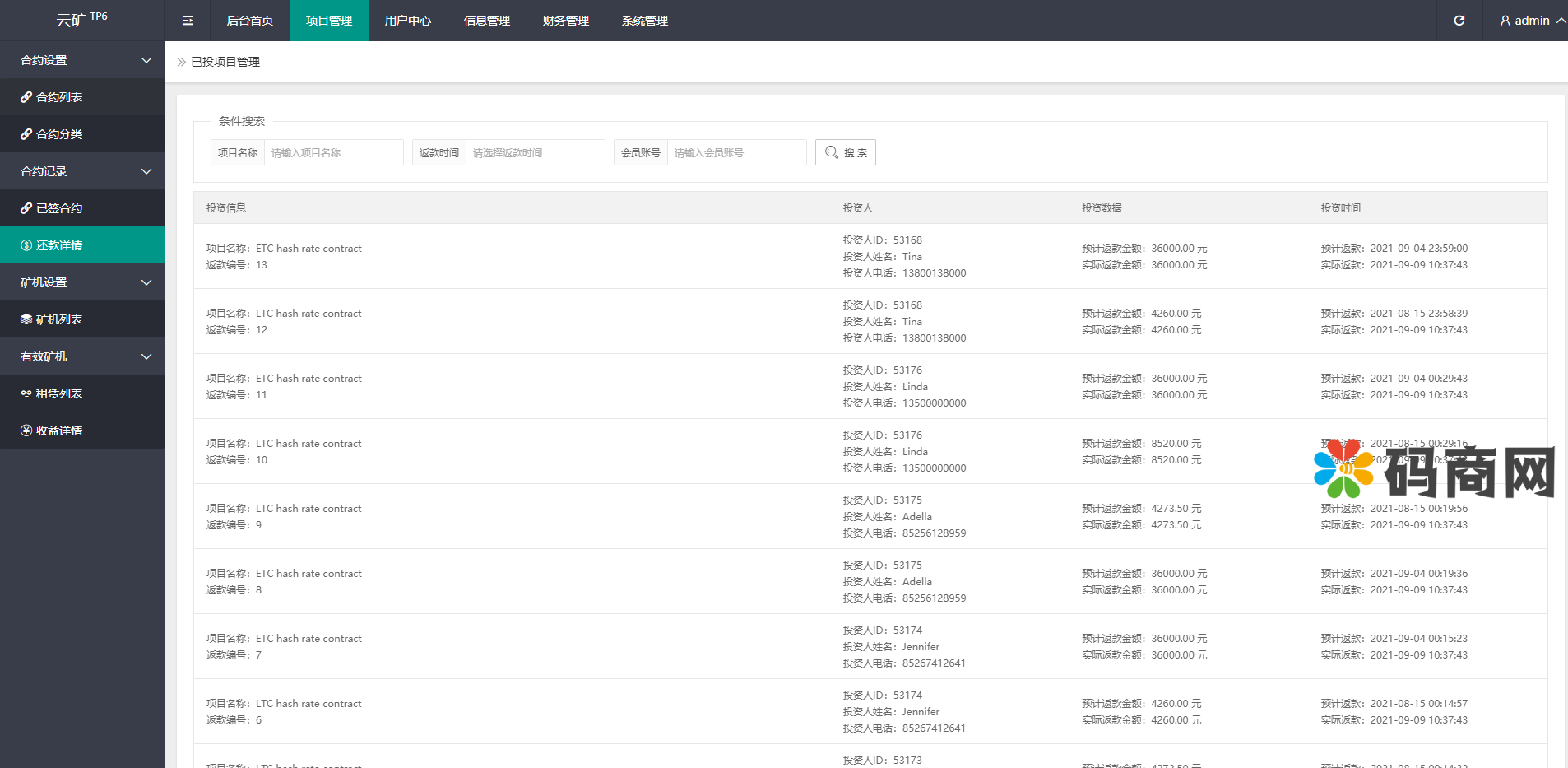Collapse the 矿机设置 sidebar group
Viewport: 1568px width, 768px height.
[x=146, y=282]
